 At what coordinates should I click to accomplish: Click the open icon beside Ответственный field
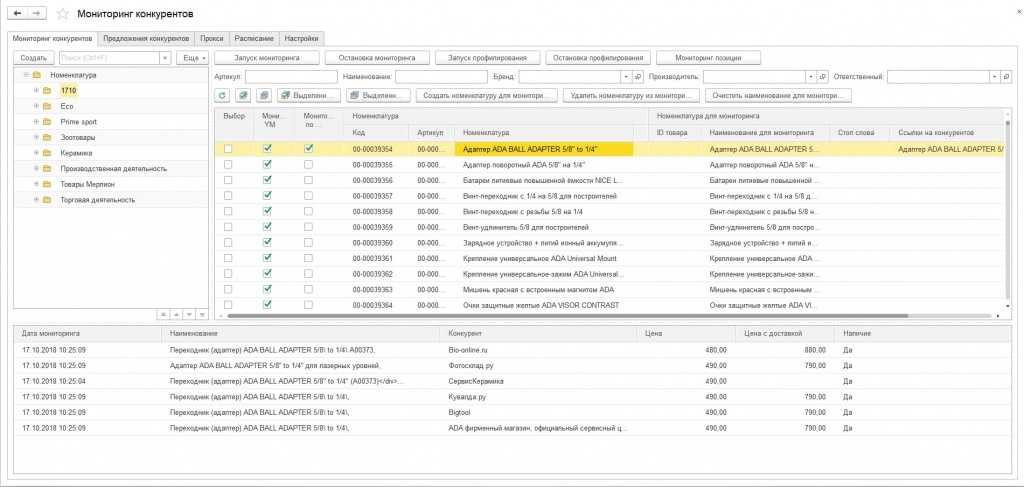(x=1008, y=76)
